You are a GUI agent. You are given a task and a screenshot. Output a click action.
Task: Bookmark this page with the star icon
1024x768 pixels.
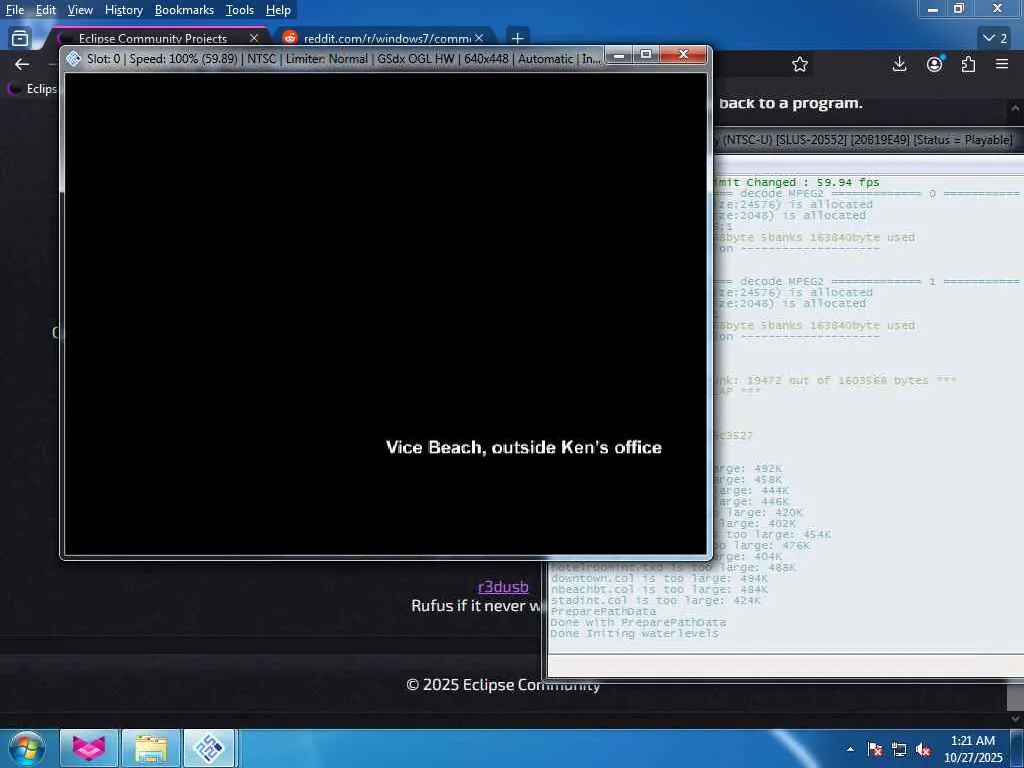tap(800, 64)
